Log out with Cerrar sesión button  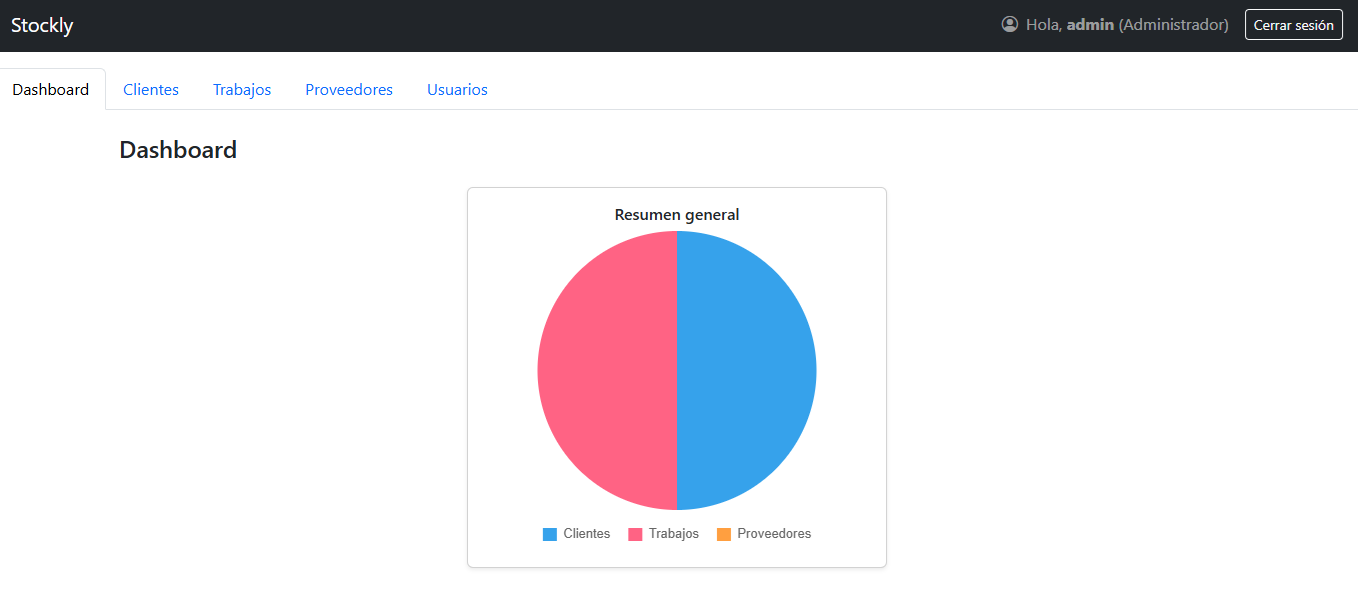(x=1293, y=25)
